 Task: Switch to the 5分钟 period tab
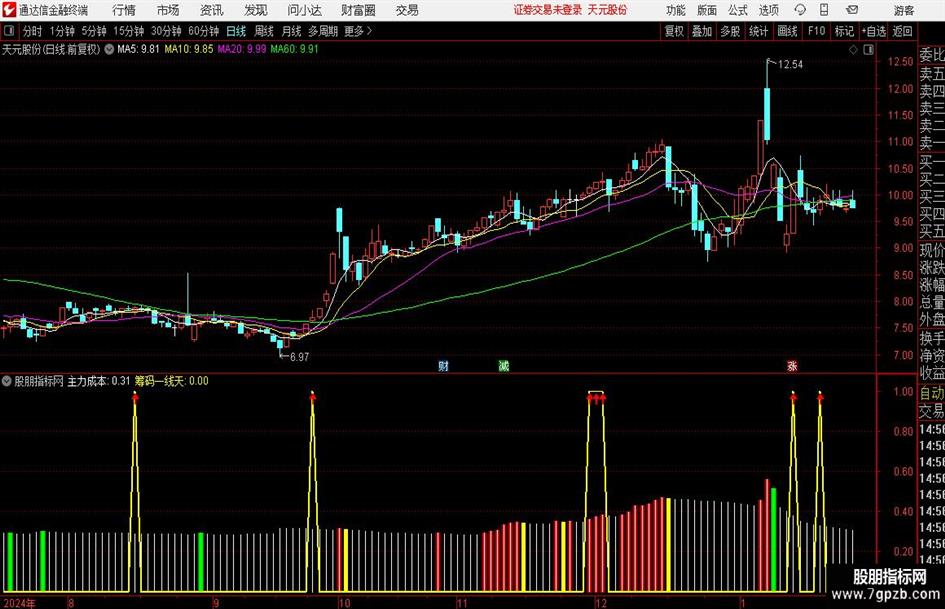click(94, 31)
